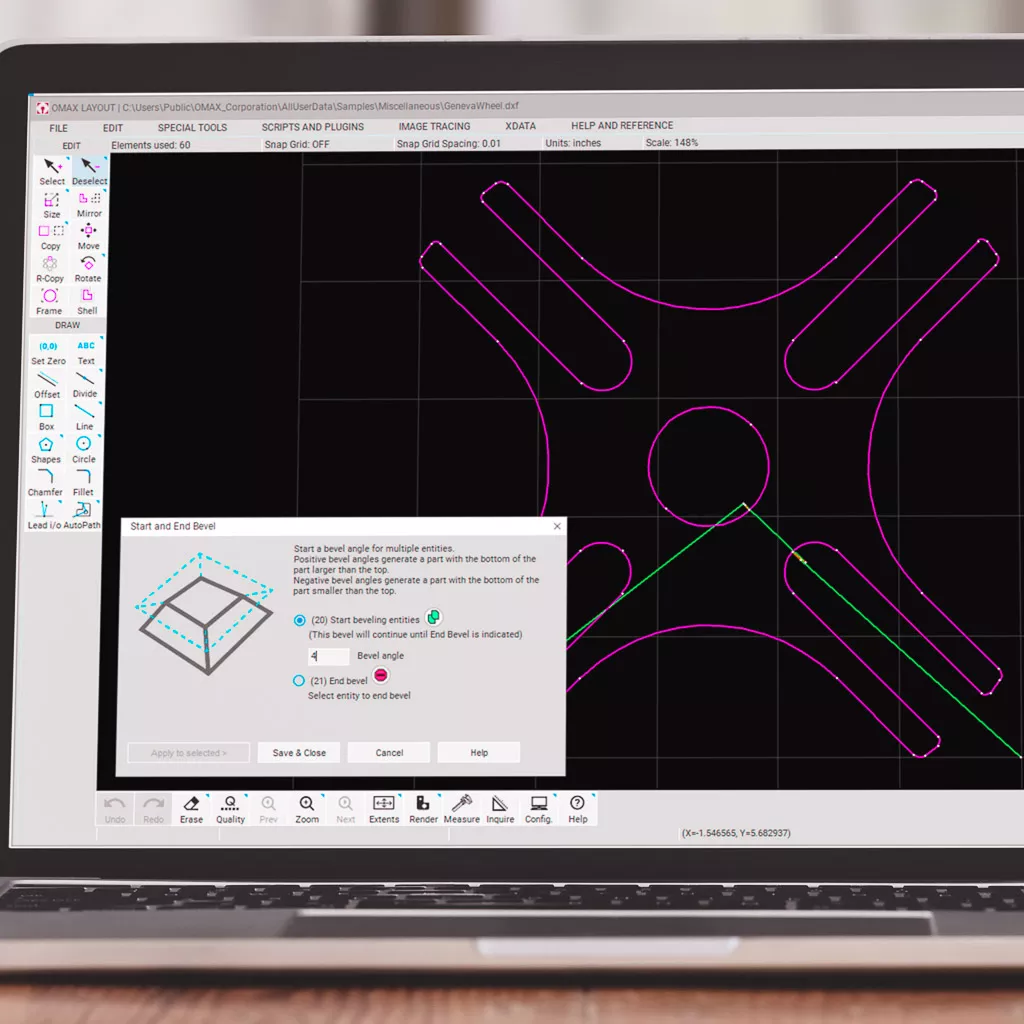The image size is (1024, 1024).
Task: Click the Bevel angle input field
Action: coord(329,656)
